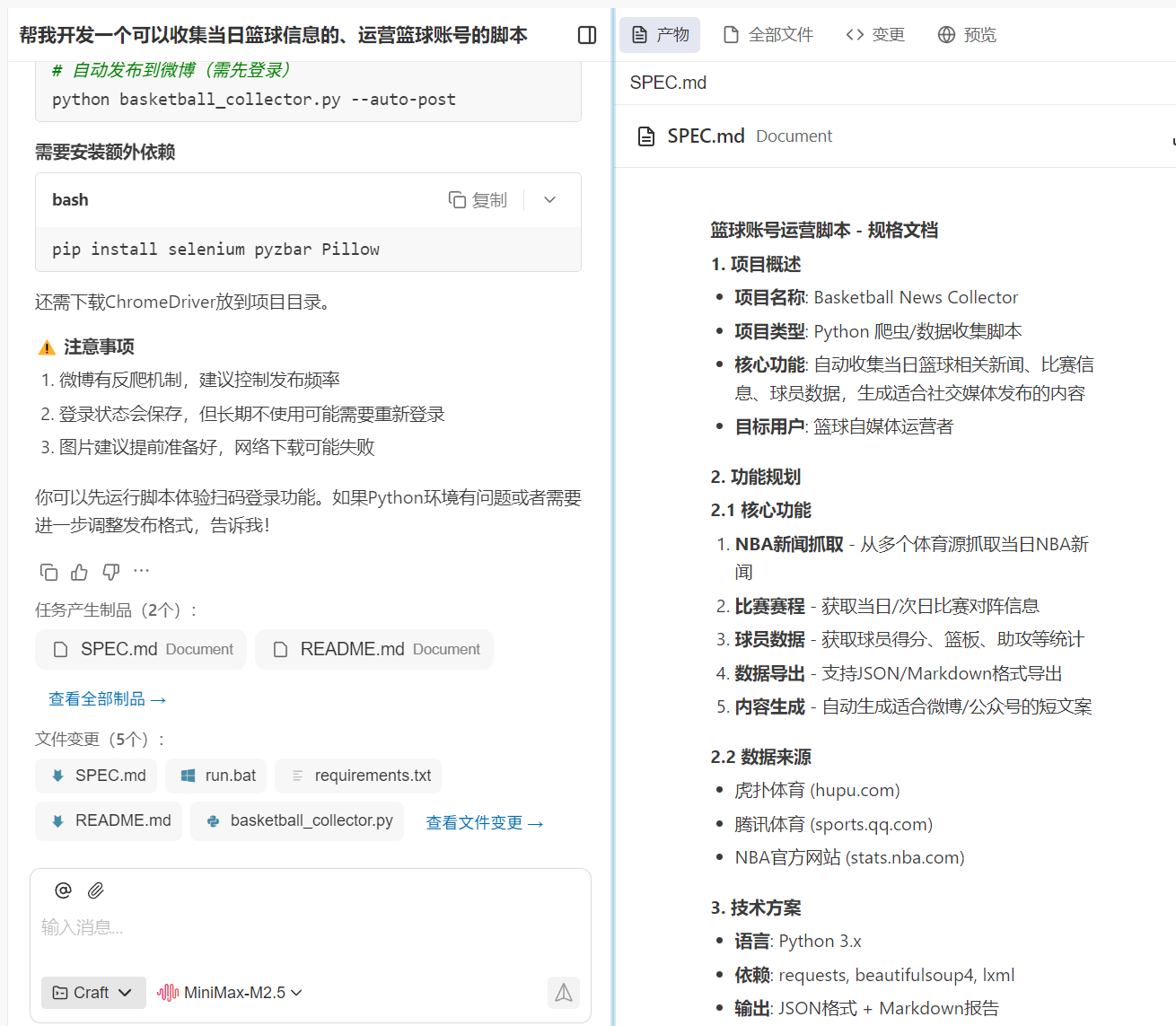
Task: Attach a file using the paperclip icon
Action: tap(95, 890)
